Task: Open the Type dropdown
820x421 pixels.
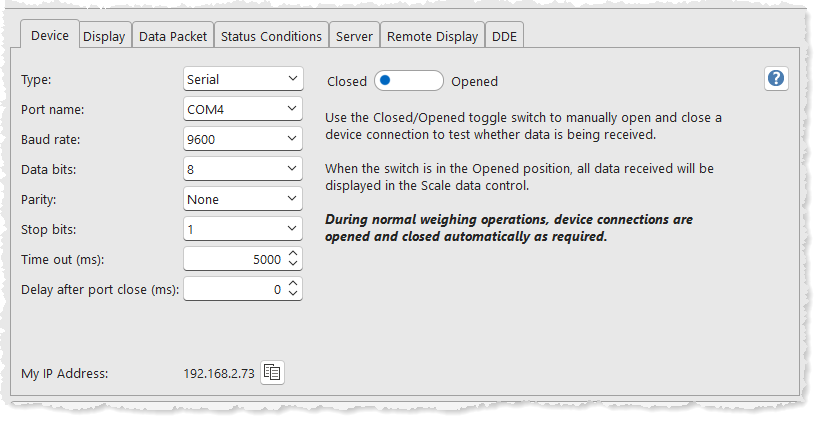Action: tap(243, 79)
